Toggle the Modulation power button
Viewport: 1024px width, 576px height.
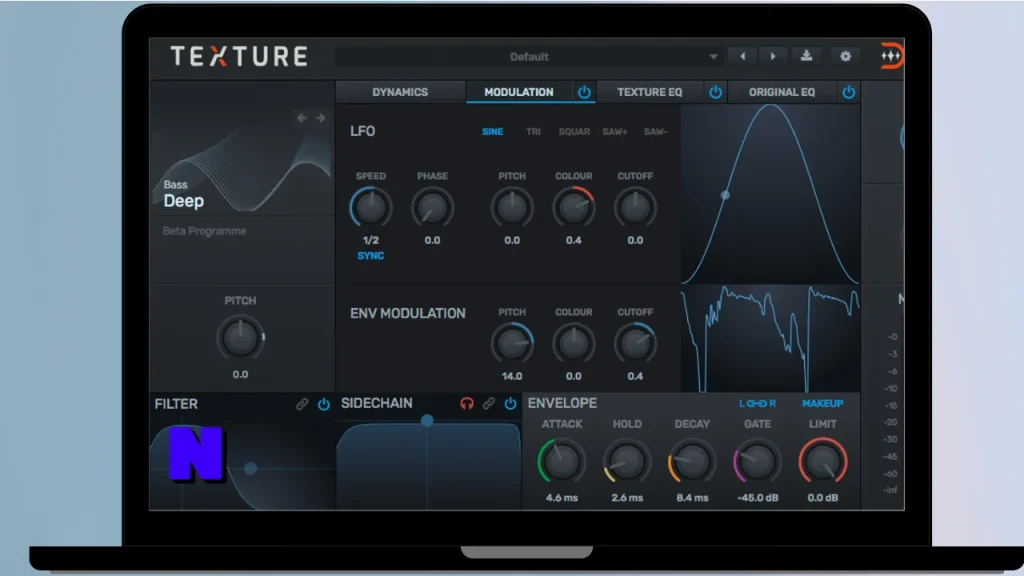(x=584, y=92)
